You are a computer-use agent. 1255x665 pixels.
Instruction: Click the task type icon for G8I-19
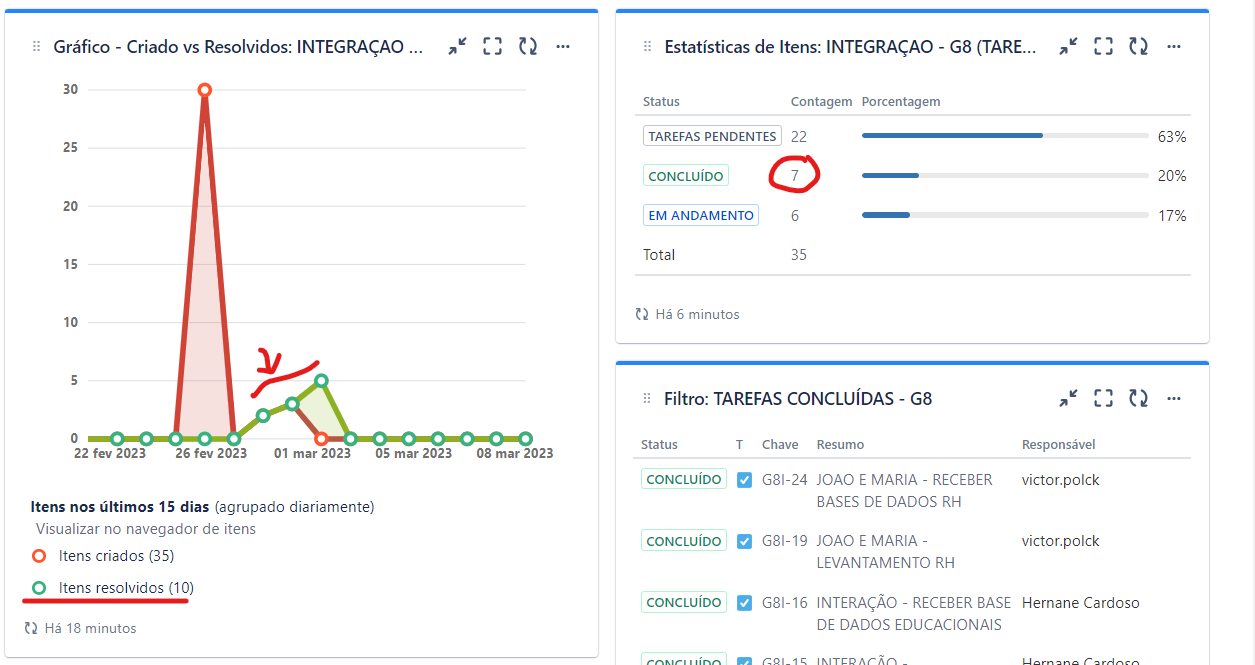[744, 541]
